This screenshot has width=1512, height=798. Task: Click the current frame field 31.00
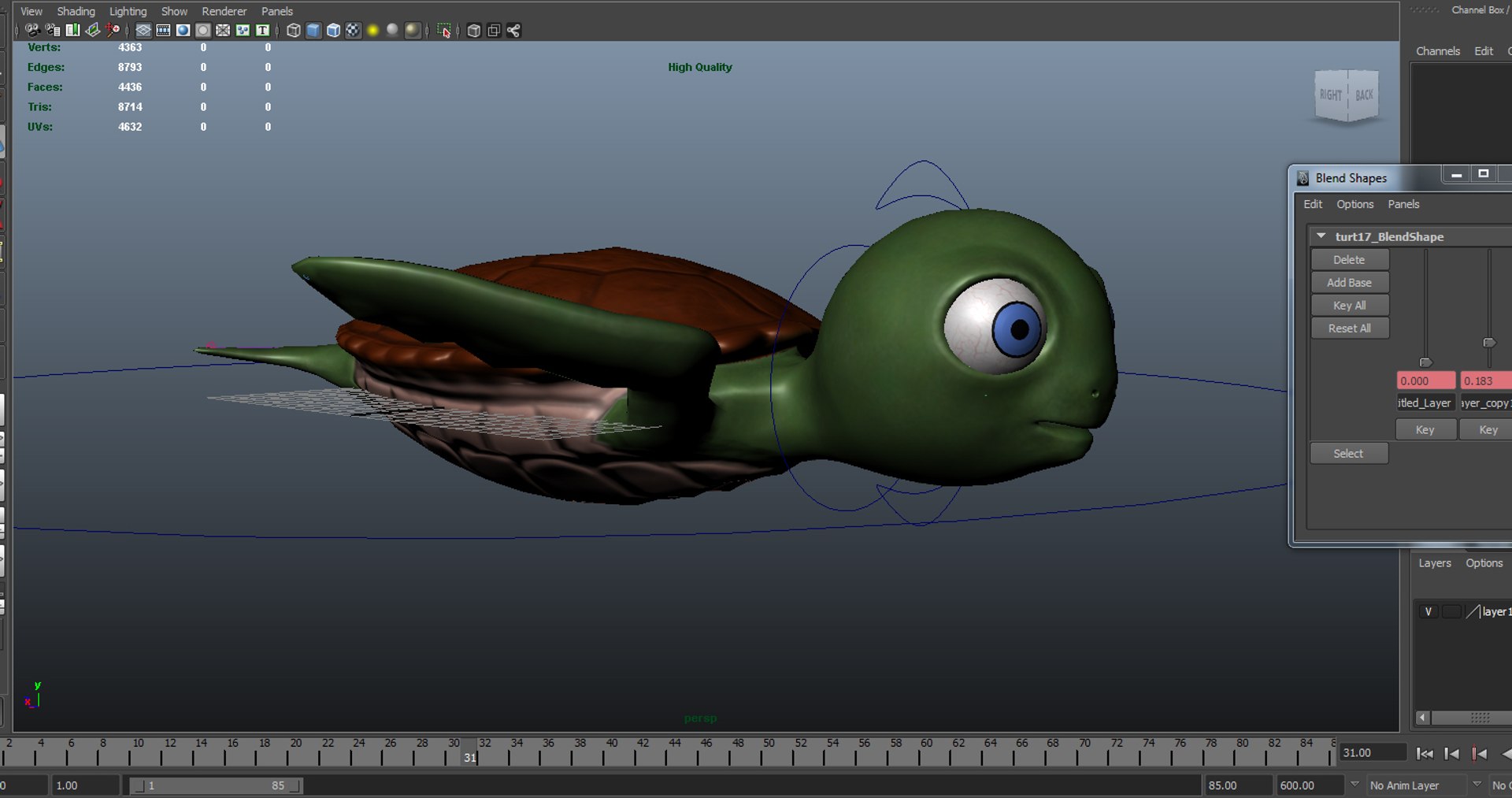coord(1373,753)
